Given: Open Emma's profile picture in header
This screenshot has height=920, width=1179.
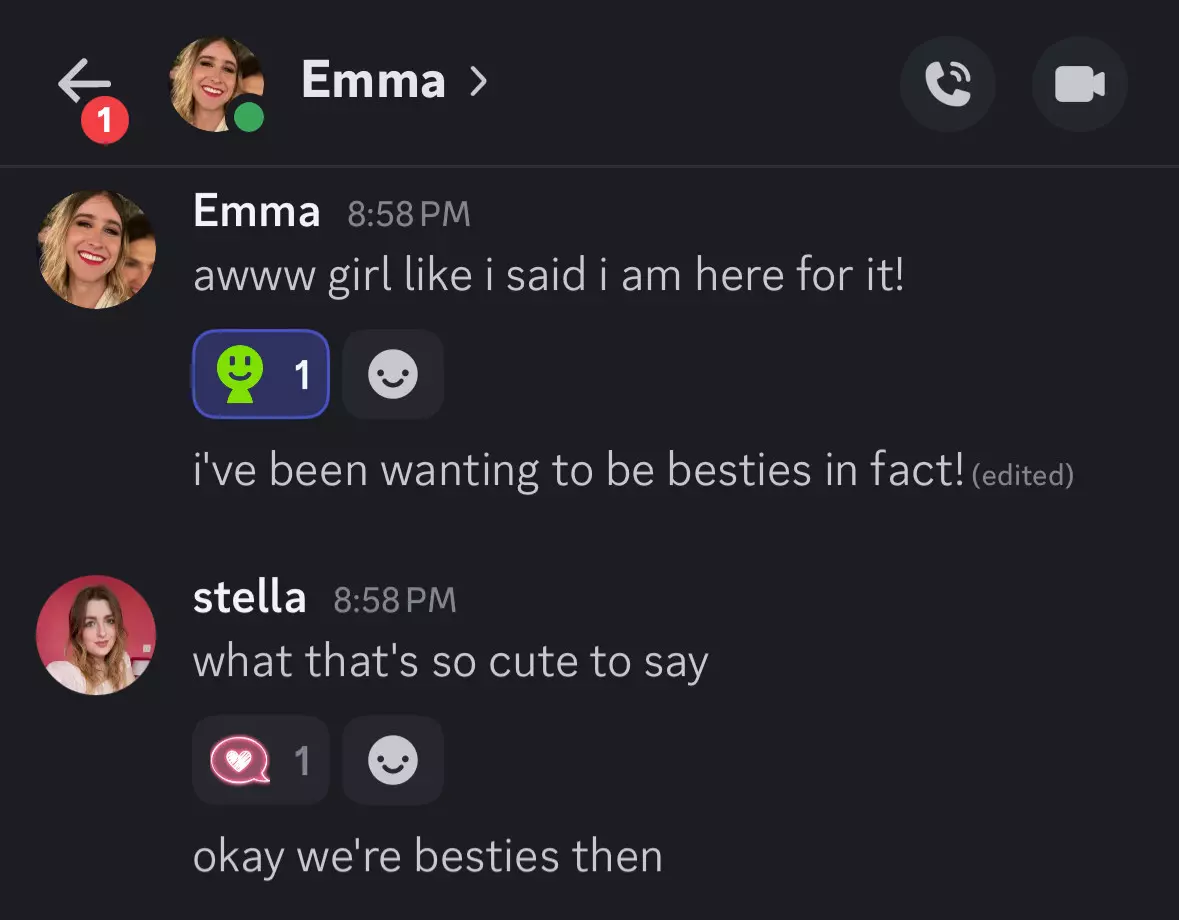Looking at the screenshot, I should coord(213,82).
